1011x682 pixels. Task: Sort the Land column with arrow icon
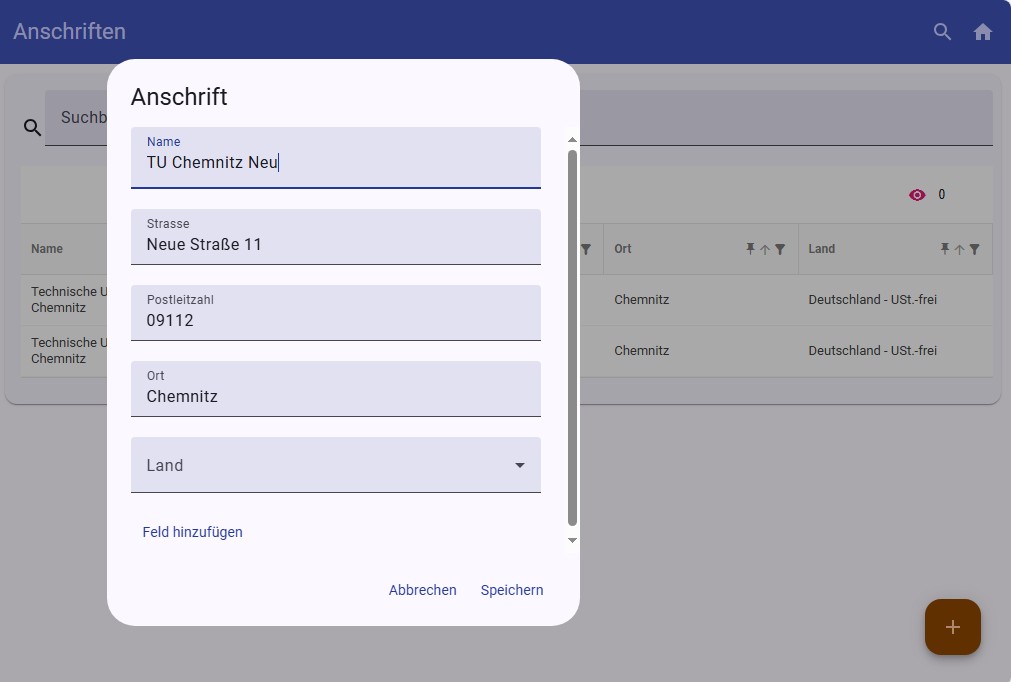click(x=959, y=249)
